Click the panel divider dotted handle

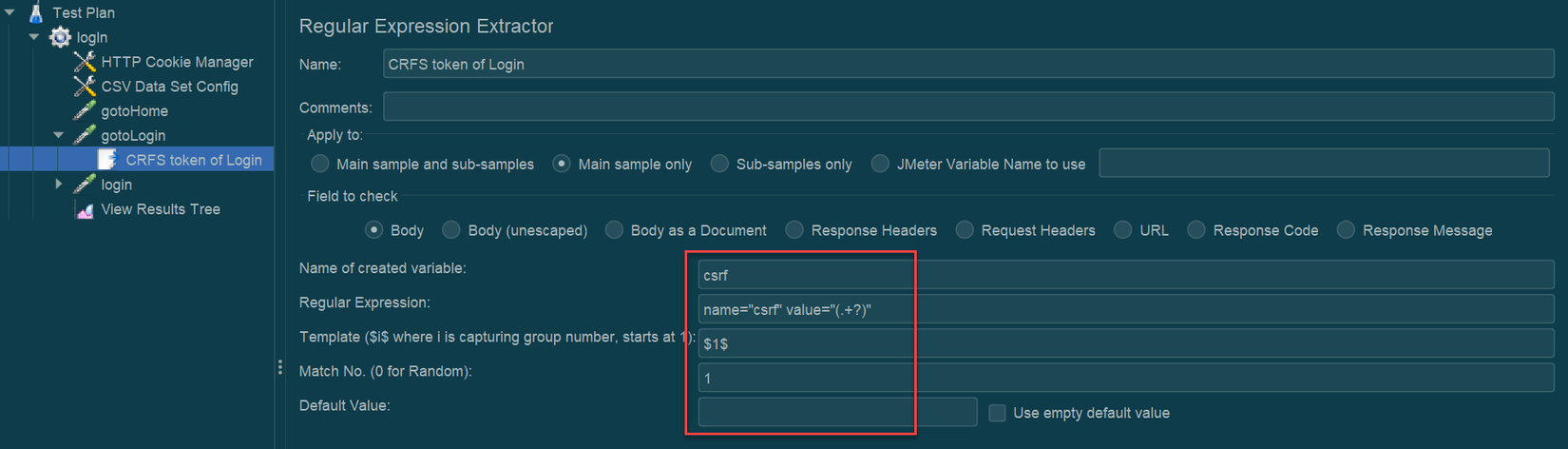279,367
